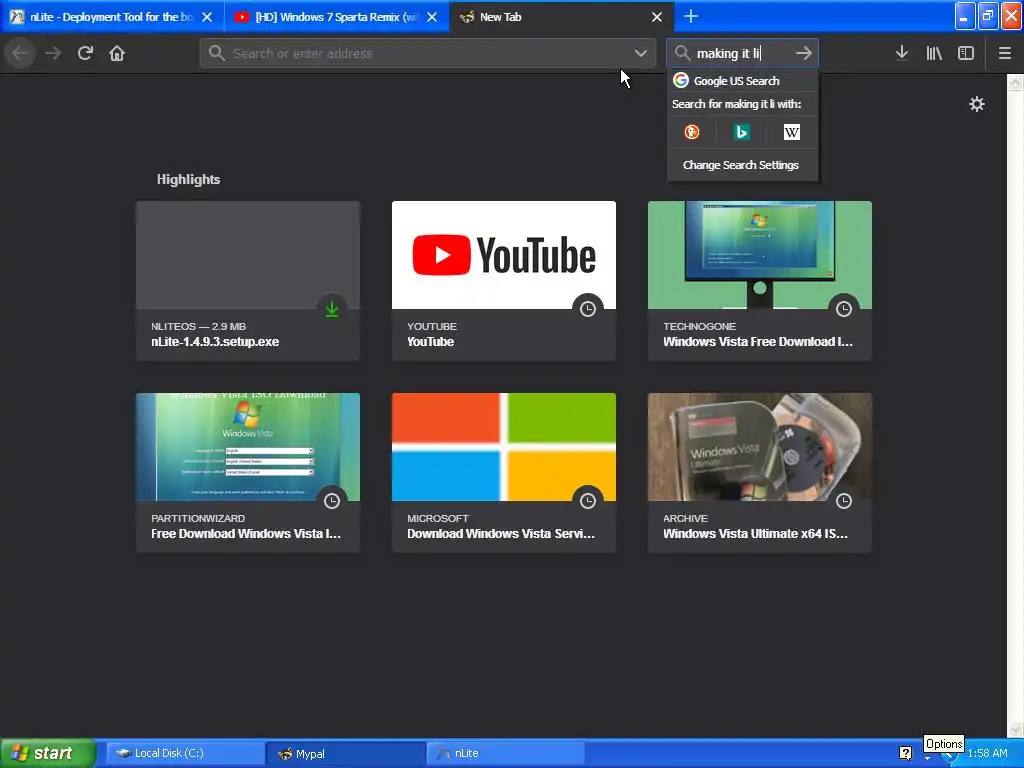The width and height of the screenshot is (1024, 768).
Task: Click the green download icon on nLite card
Action: [332, 309]
